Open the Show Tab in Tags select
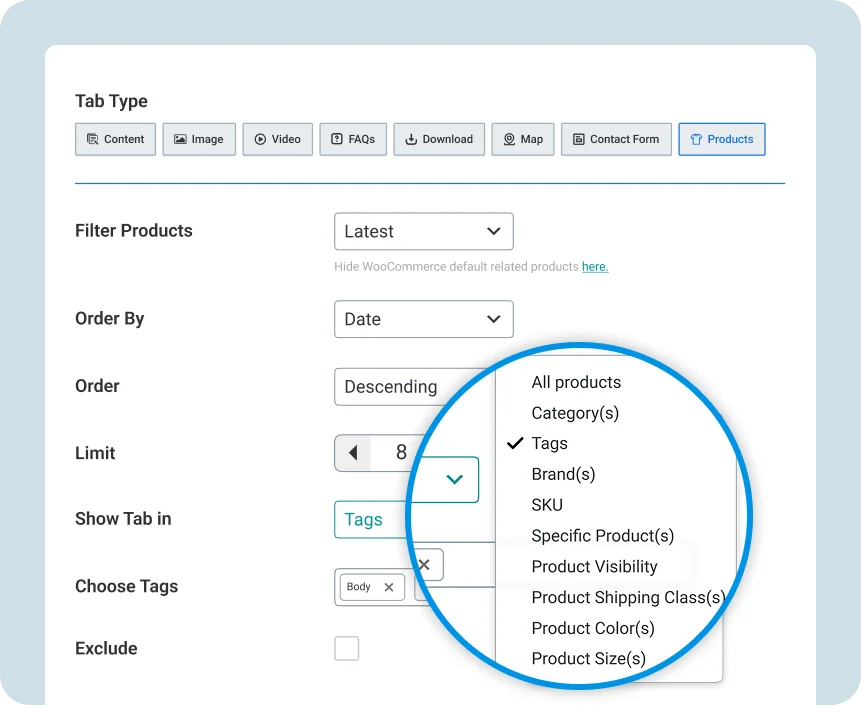The image size is (861, 708). click(x=370, y=519)
